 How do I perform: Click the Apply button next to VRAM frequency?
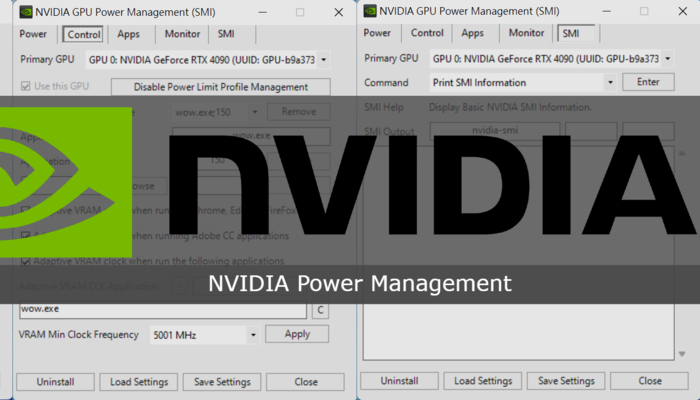(x=297, y=334)
